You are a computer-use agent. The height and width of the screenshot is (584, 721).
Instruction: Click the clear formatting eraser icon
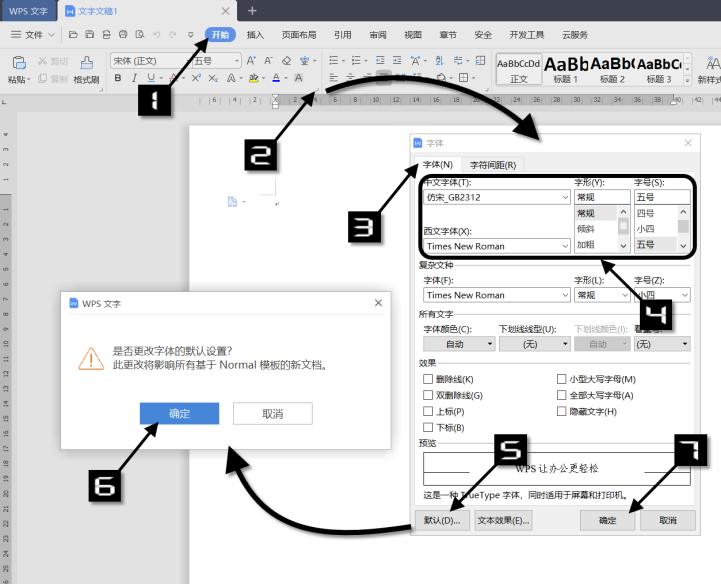tap(286, 61)
